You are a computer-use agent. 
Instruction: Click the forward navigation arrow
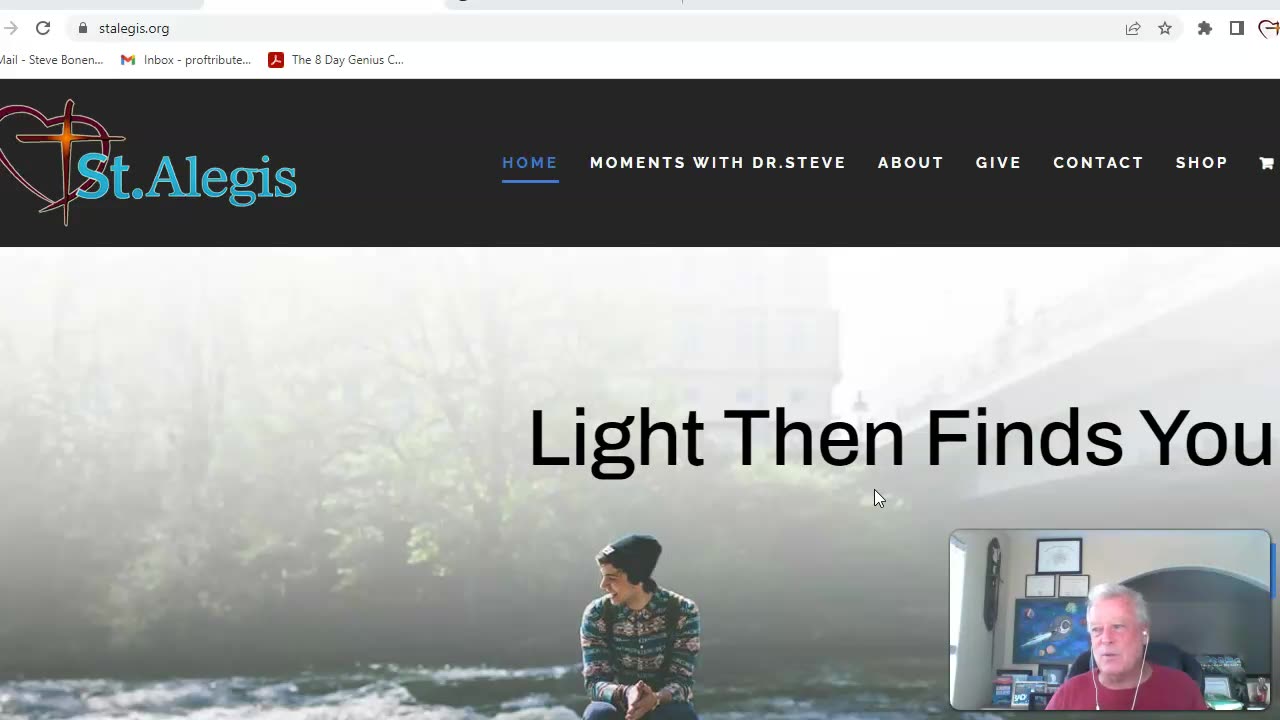tap(10, 28)
